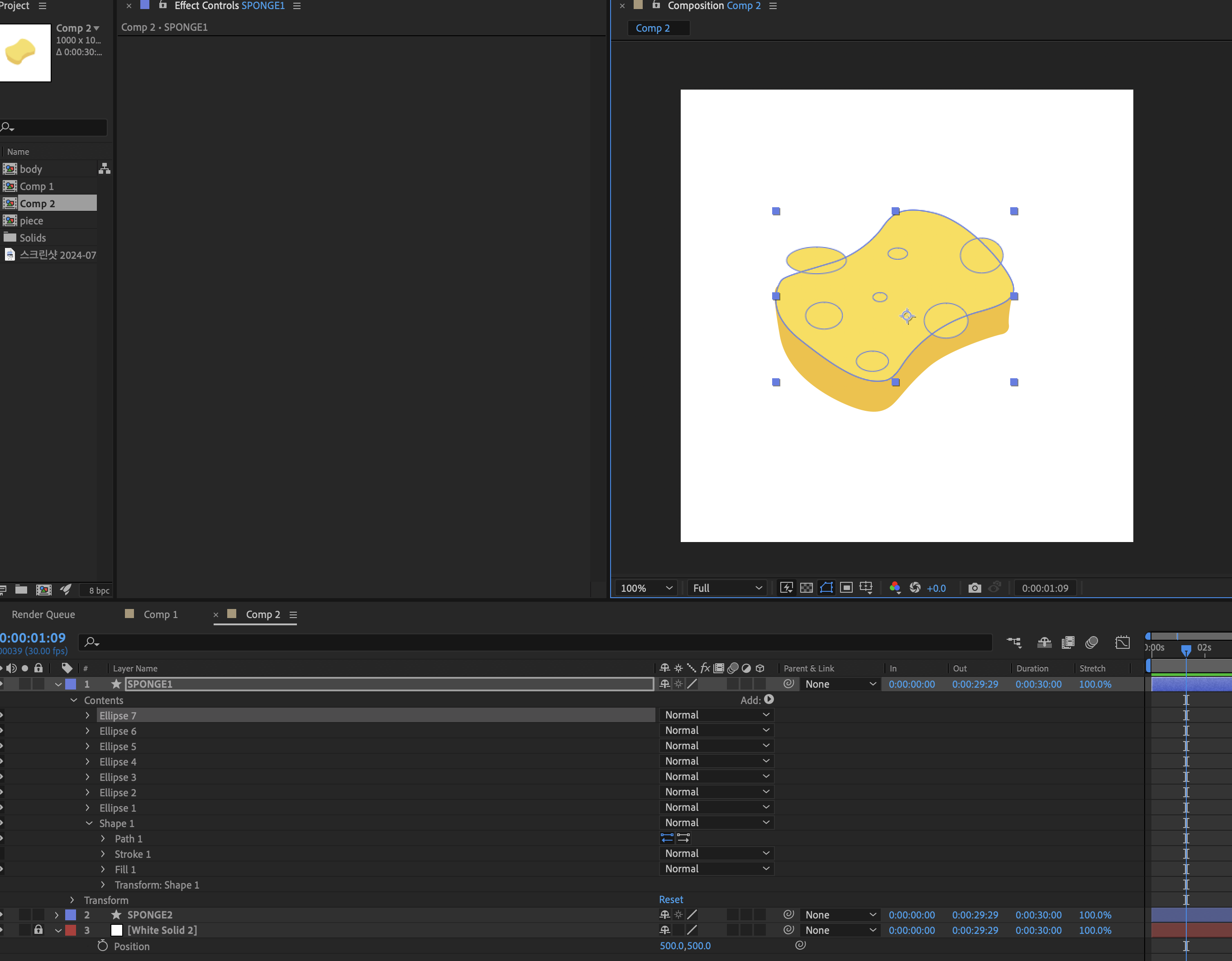Click Position stopwatch on White Solid 2
1232x961 pixels.
102,946
